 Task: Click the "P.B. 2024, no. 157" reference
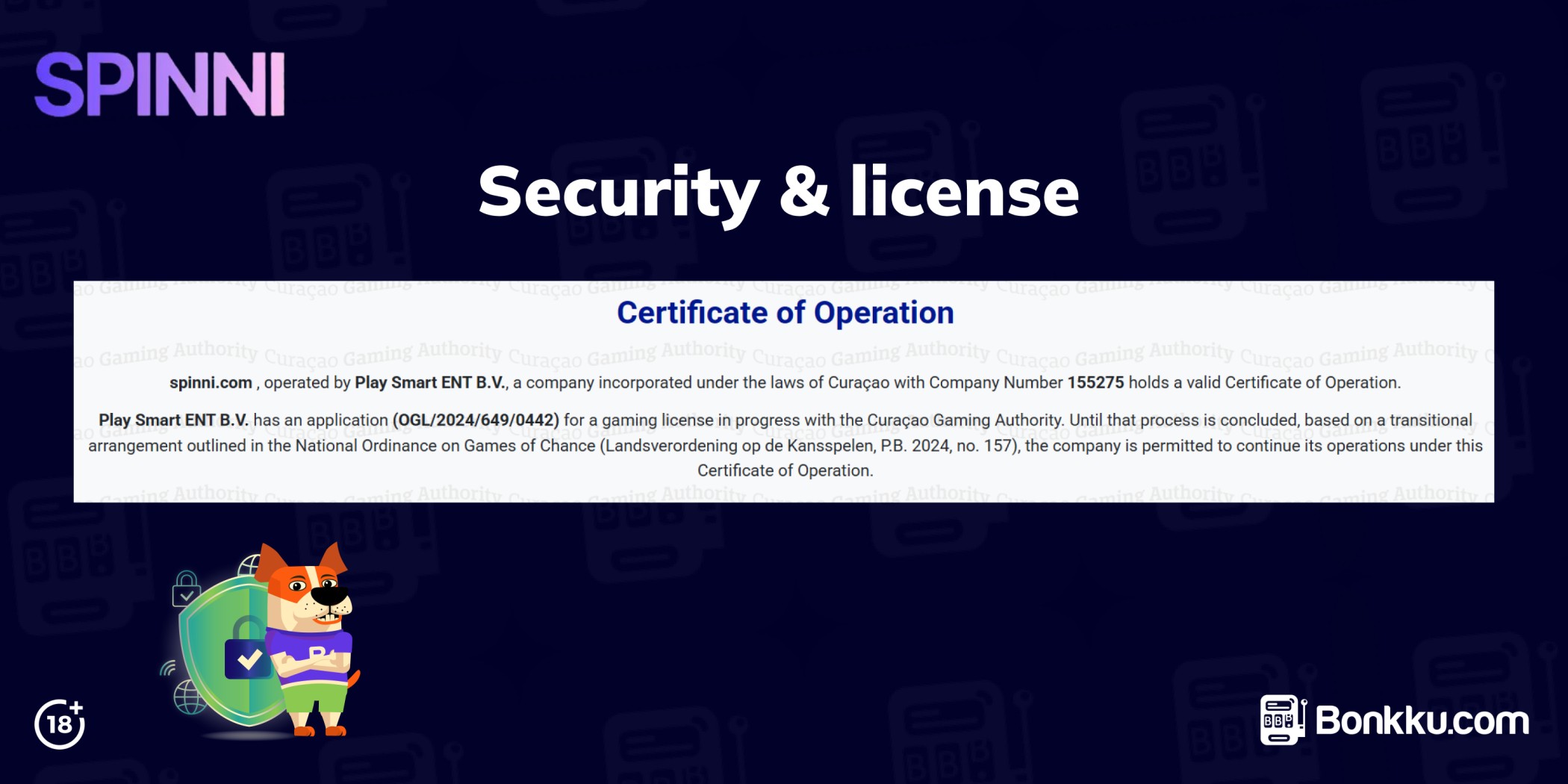point(946,446)
